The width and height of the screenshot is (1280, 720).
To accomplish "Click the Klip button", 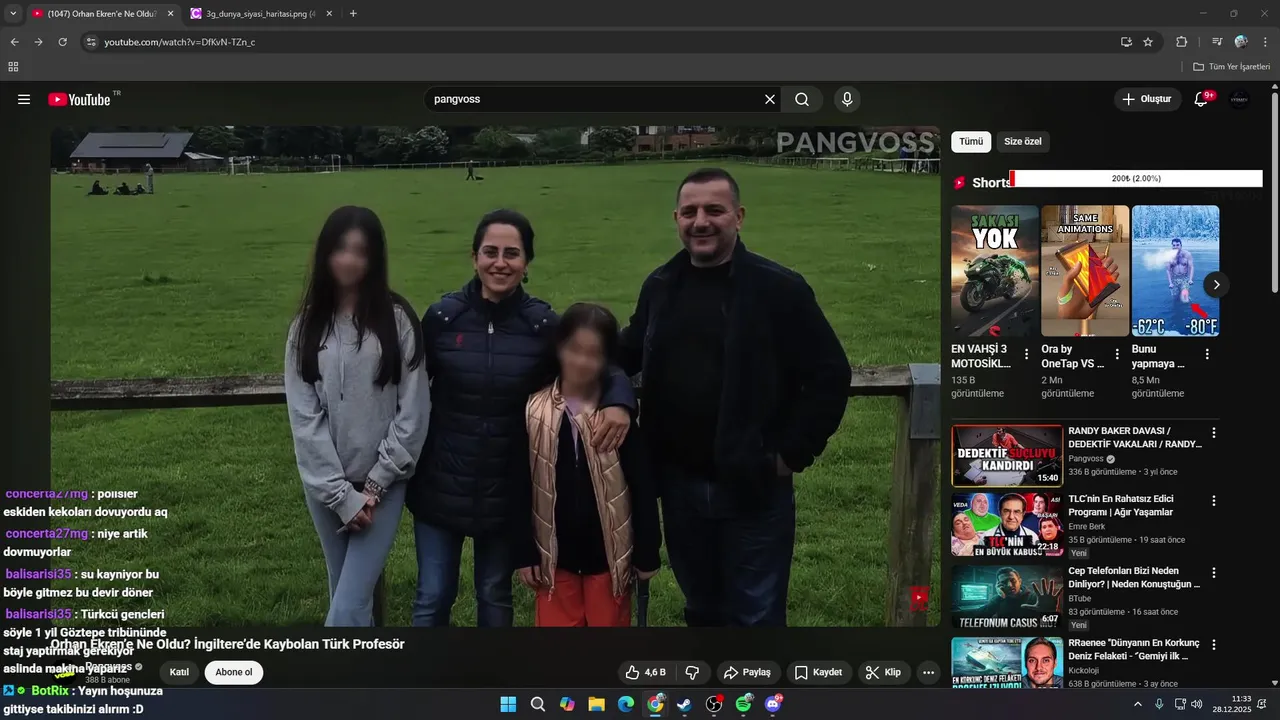I will coord(884,672).
